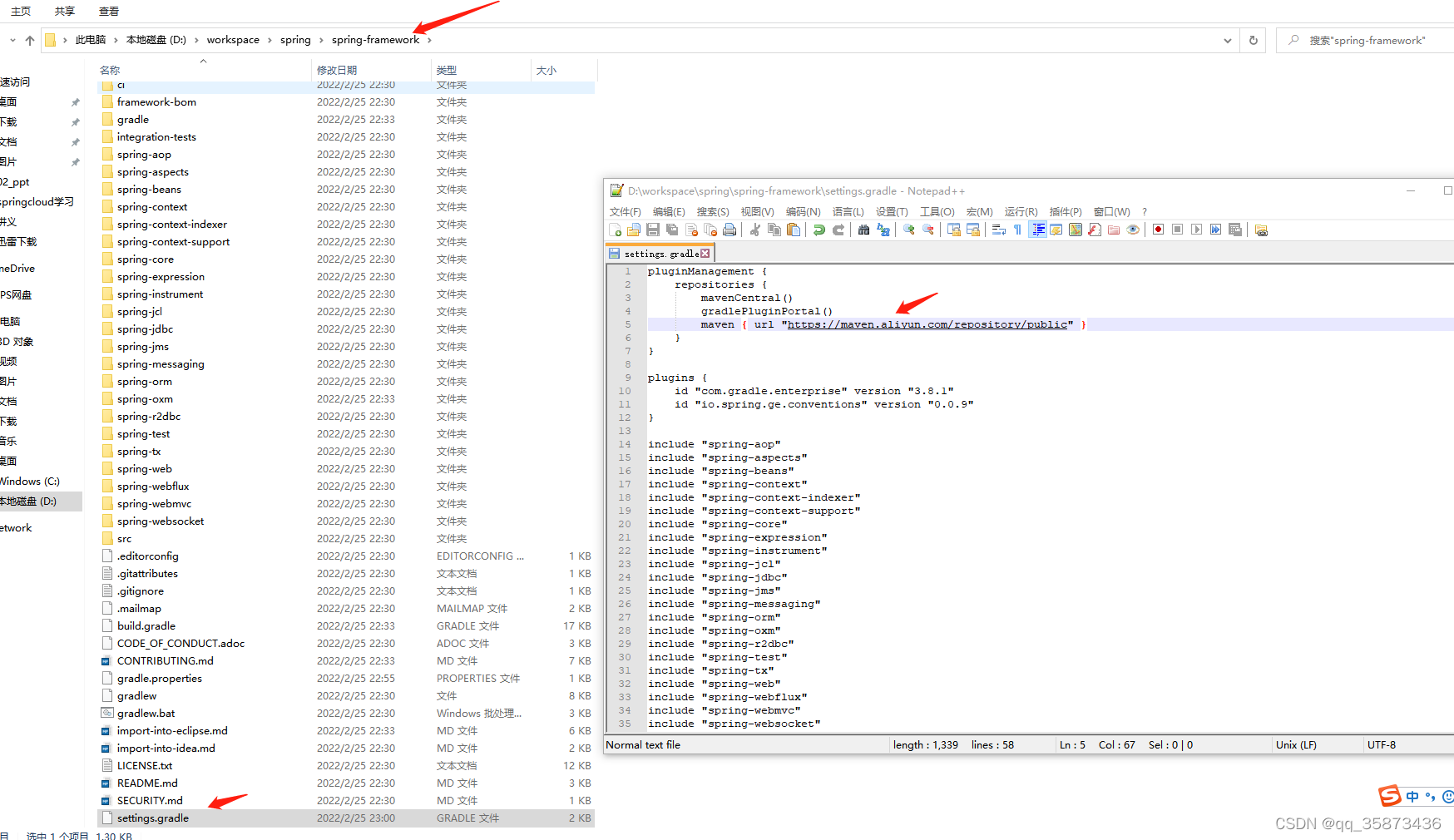Click the Stop Recording macro icon
This screenshot has height=840, width=1454.
[x=1177, y=230]
